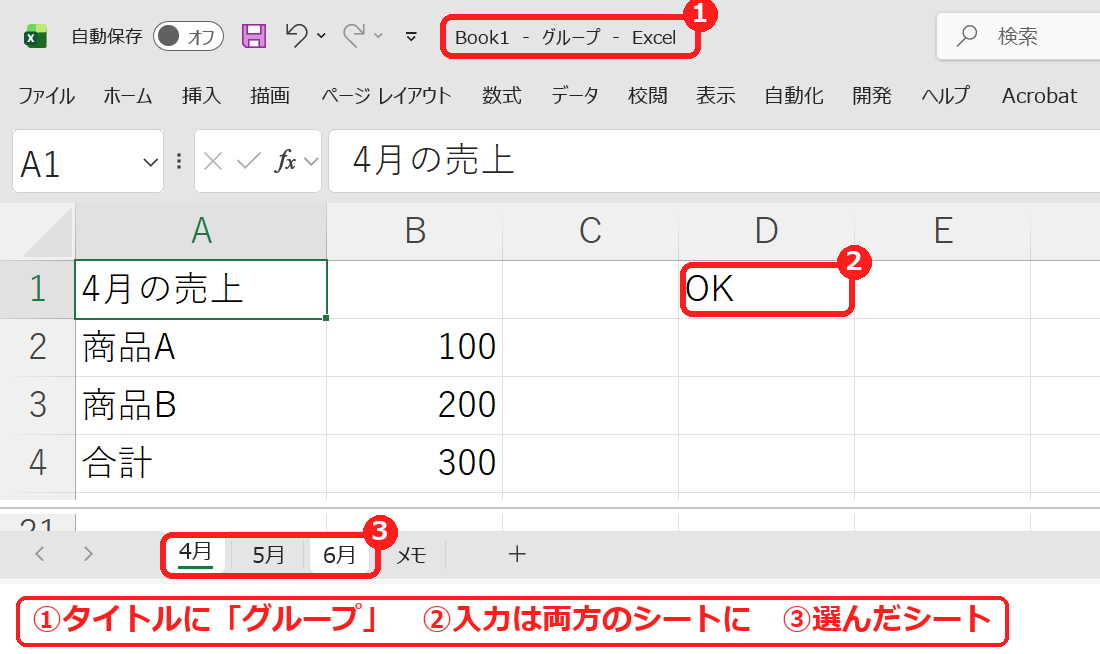Select row 1 header
The width and height of the screenshot is (1100, 654).
[37, 289]
